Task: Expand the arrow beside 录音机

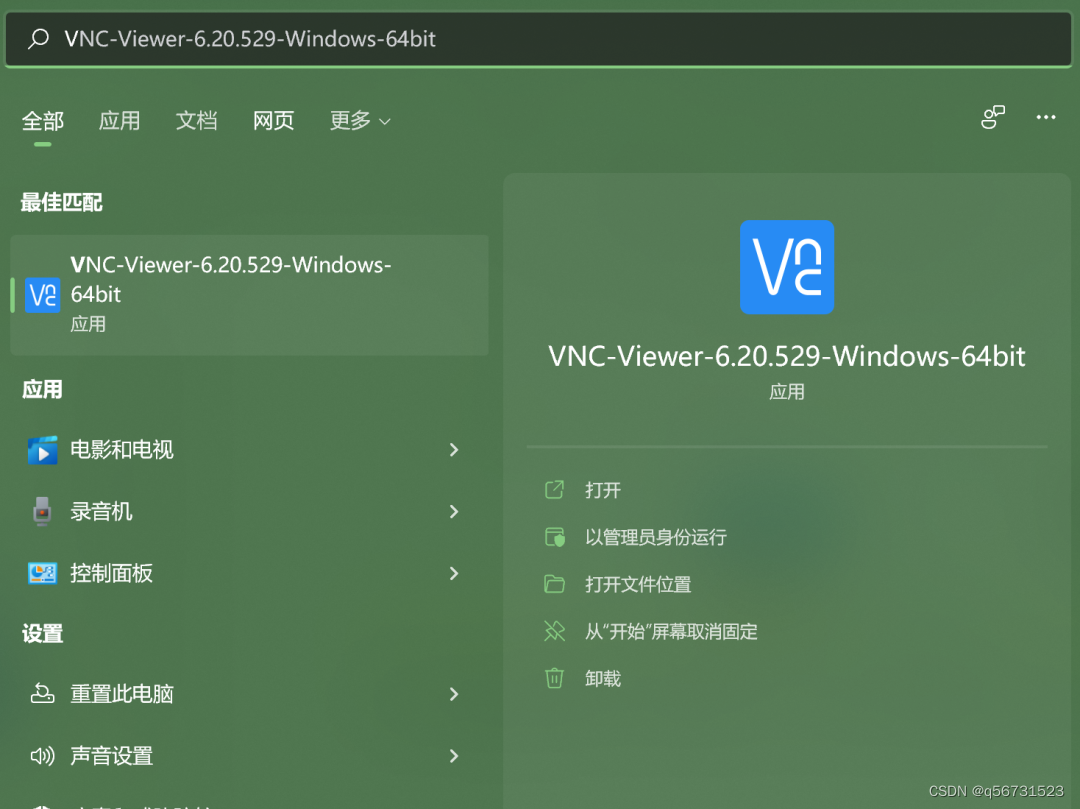Action: pos(454,512)
